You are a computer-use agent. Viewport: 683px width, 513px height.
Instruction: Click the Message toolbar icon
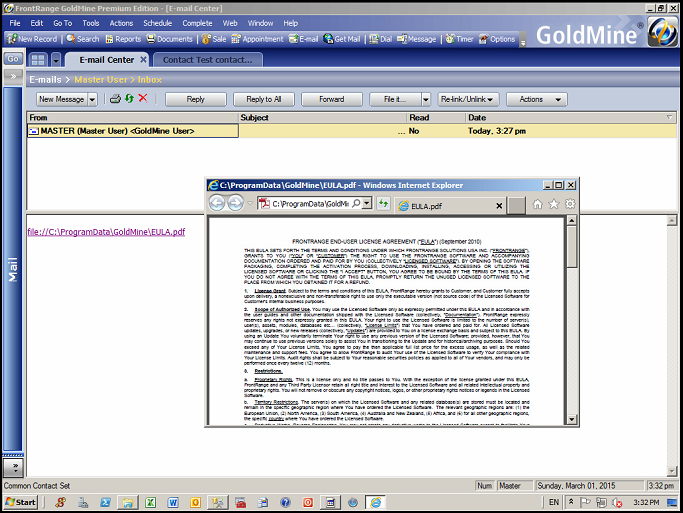tap(416, 39)
